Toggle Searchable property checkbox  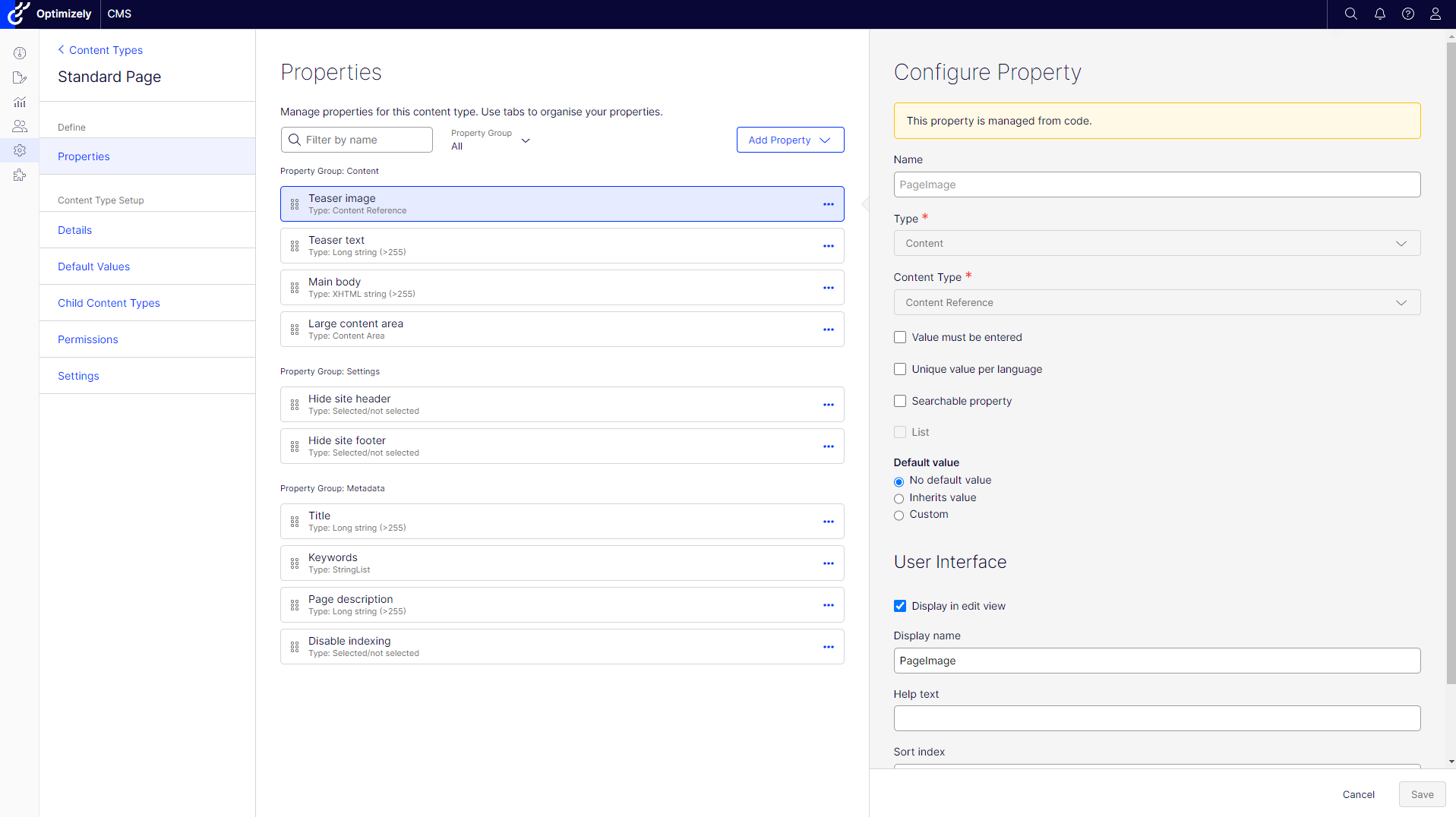pos(900,401)
